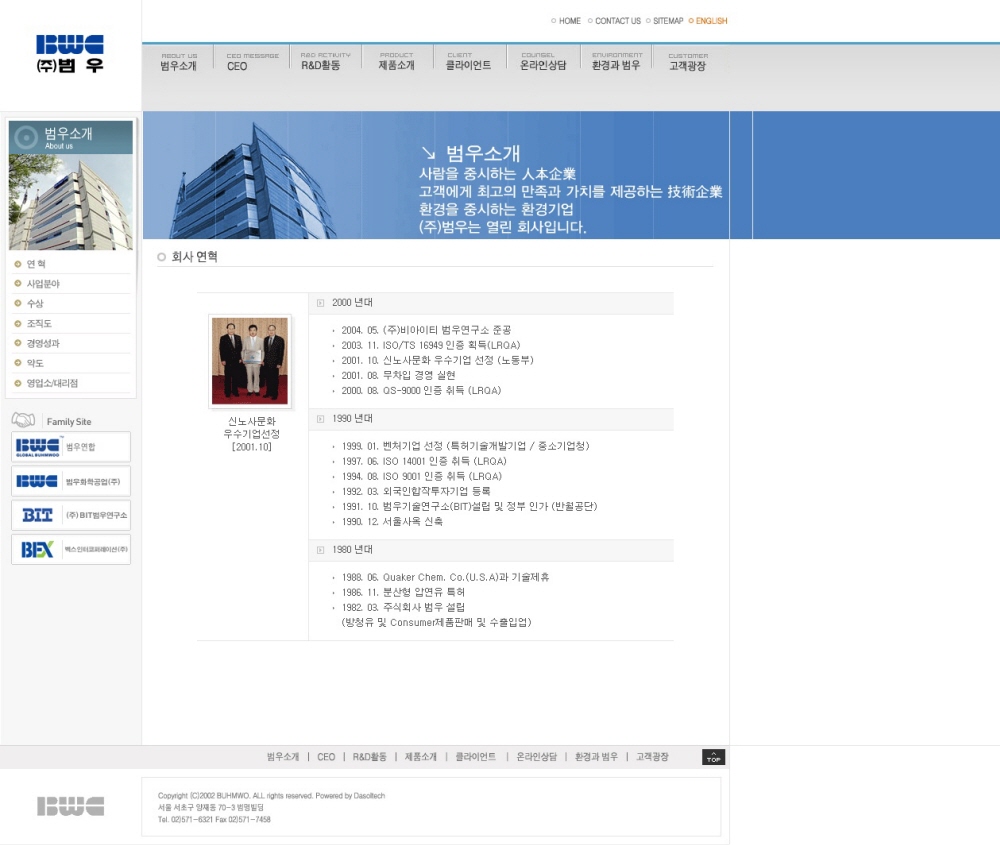Click 고객광장 in the footer navigation

tap(652, 757)
